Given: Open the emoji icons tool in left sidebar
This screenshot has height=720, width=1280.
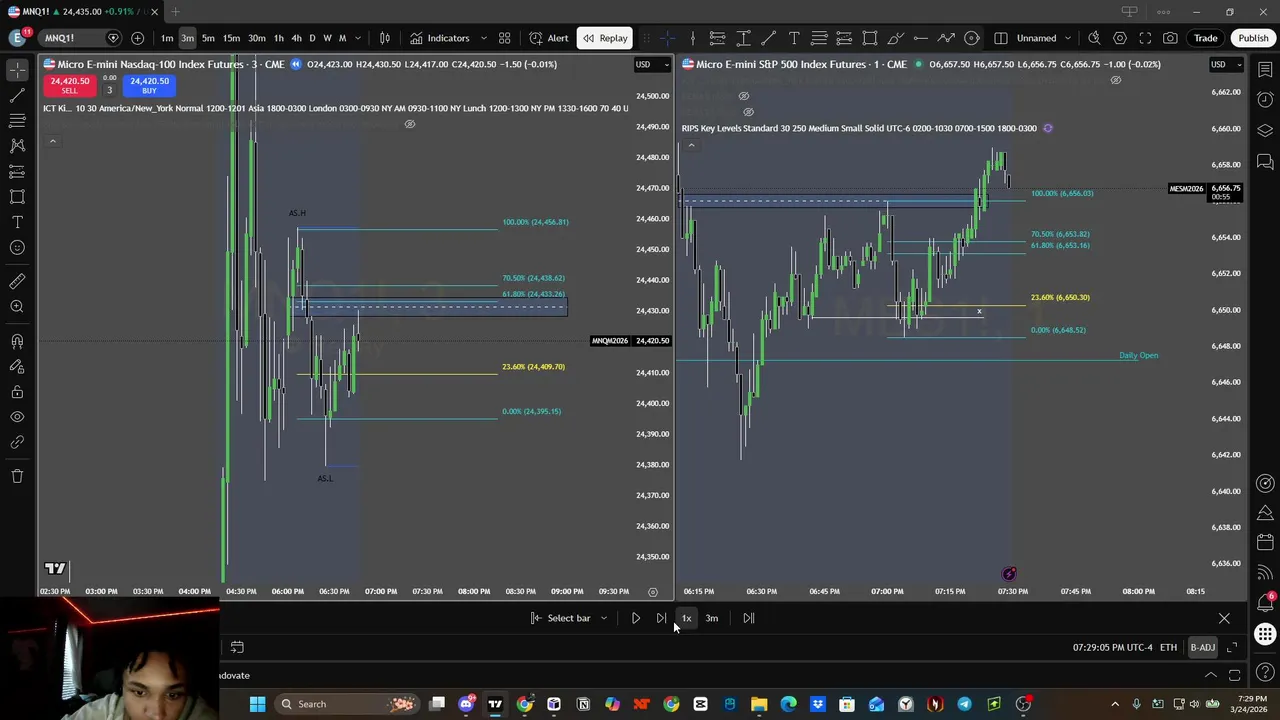Looking at the screenshot, I should (x=17, y=248).
